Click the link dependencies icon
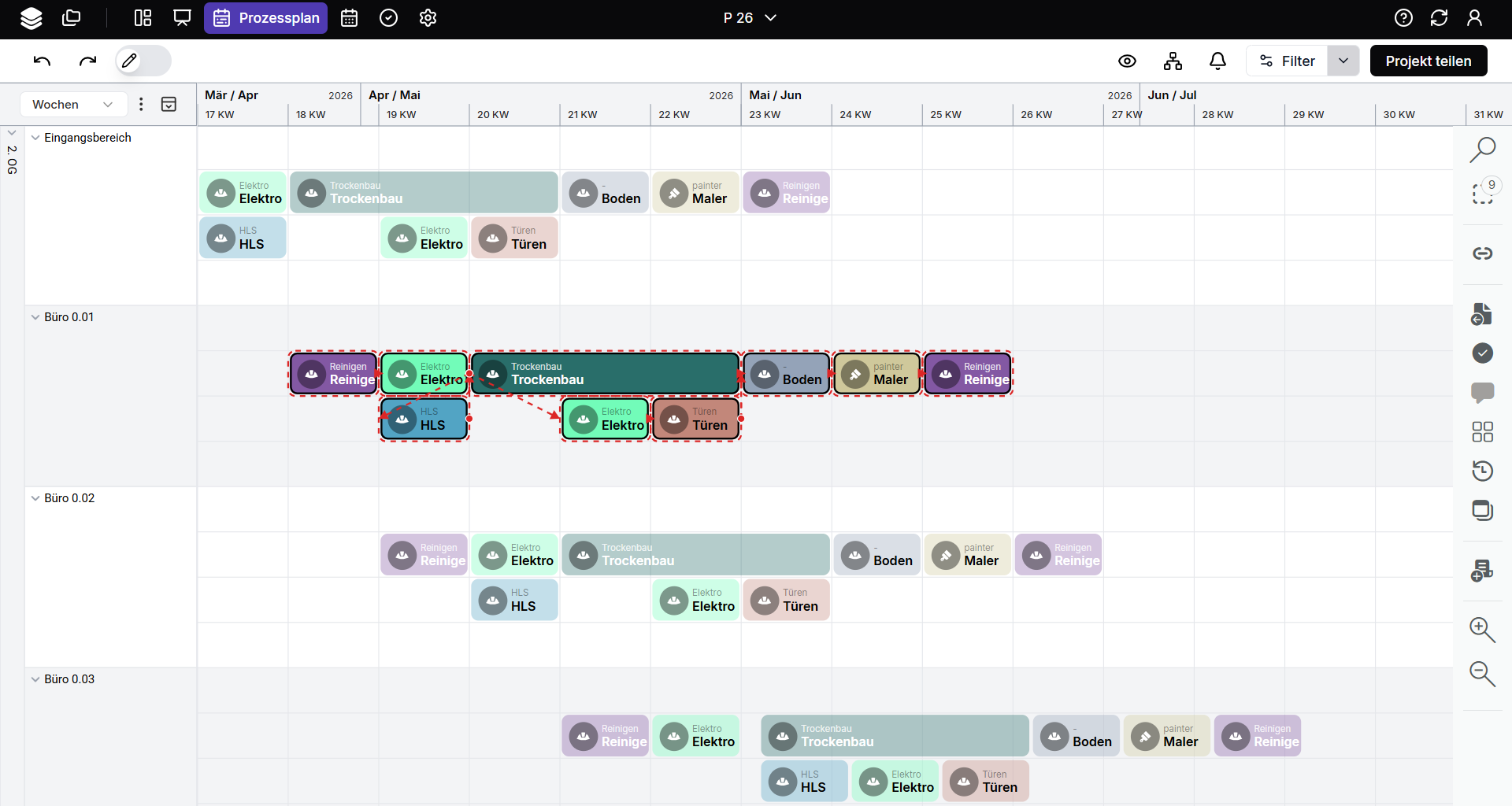Image resolution: width=1512 pixels, height=806 pixels. coord(1482,253)
